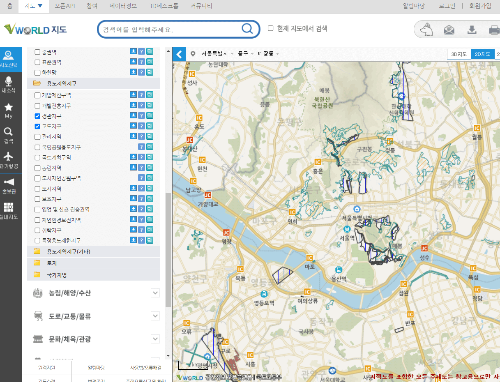Click the download icon in top toolbar
The width and height of the screenshot is (500, 382).
point(471,30)
